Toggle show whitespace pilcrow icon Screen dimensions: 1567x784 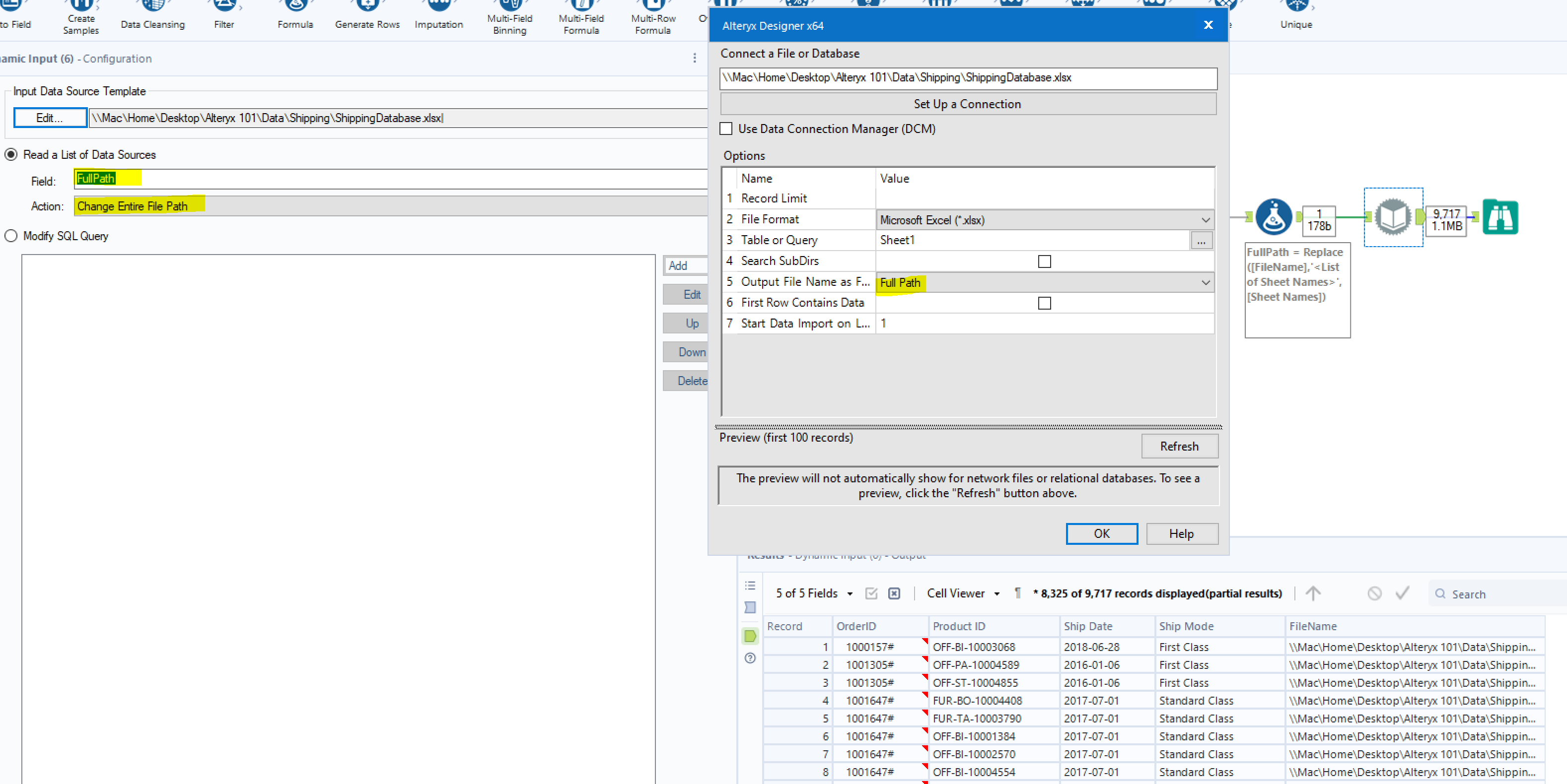(1018, 593)
